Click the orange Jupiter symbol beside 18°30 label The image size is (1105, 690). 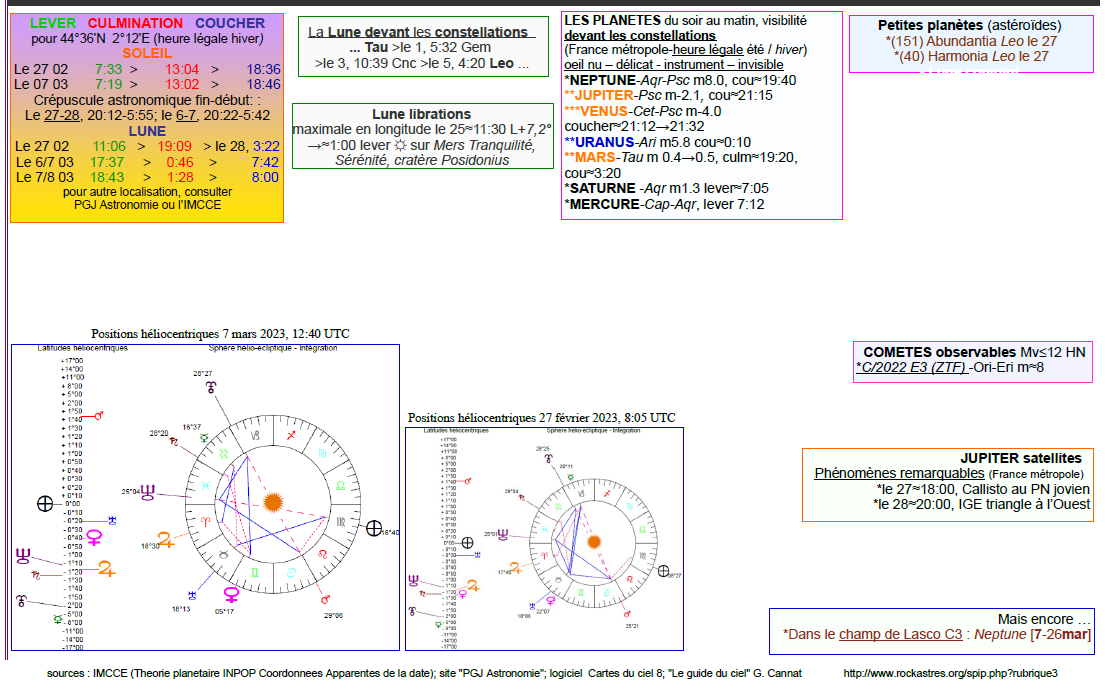point(166,540)
